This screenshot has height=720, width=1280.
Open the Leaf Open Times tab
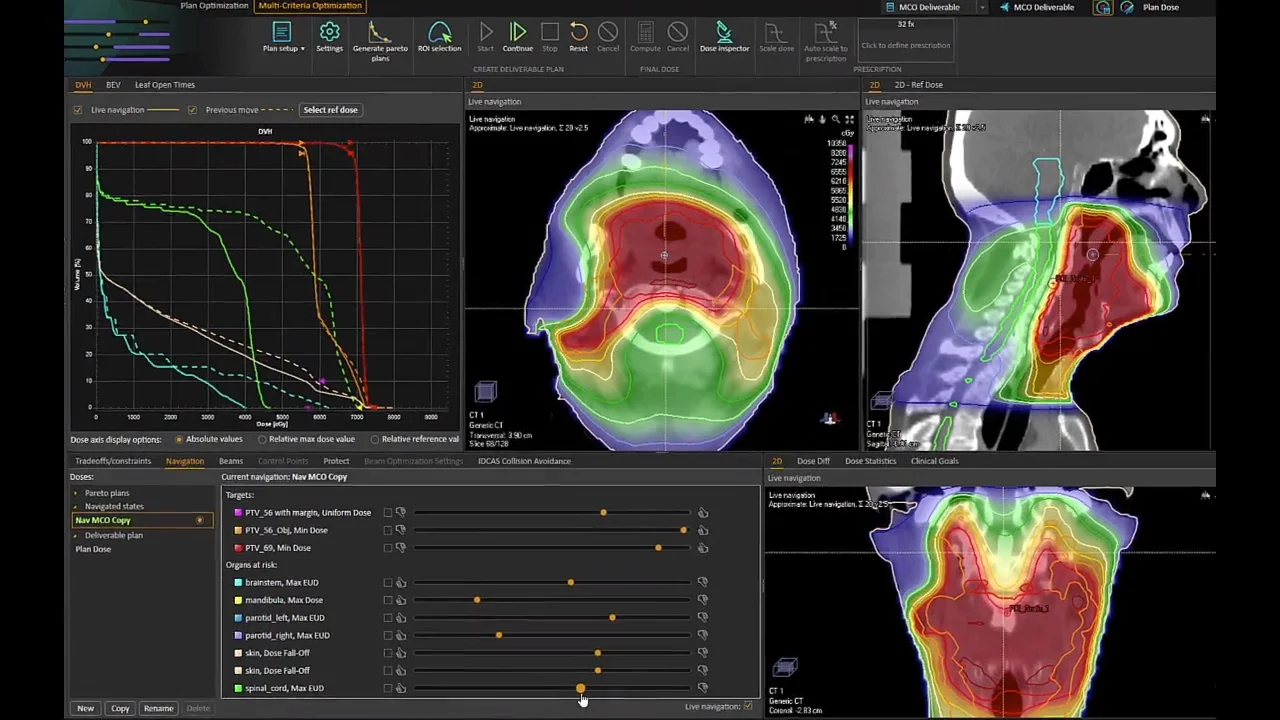(x=165, y=85)
